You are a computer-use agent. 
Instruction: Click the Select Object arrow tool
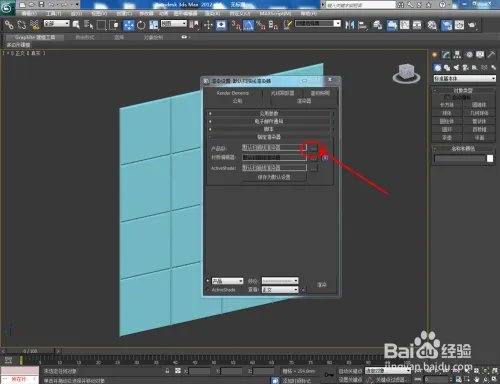(x=76, y=25)
